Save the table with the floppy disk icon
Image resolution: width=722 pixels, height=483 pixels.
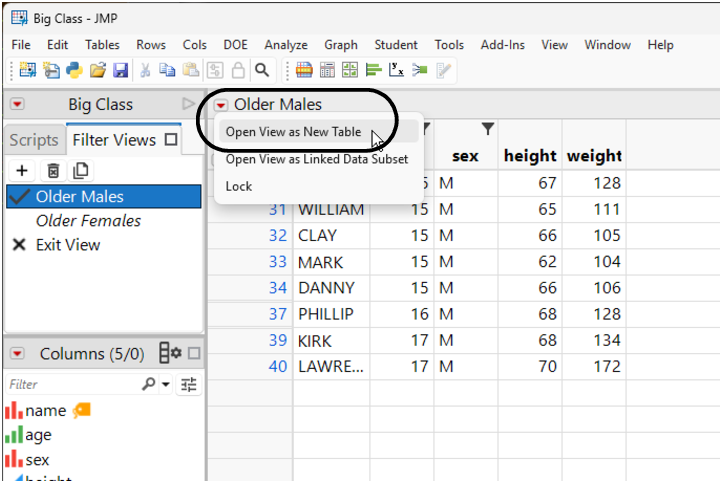(x=121, y=70)
